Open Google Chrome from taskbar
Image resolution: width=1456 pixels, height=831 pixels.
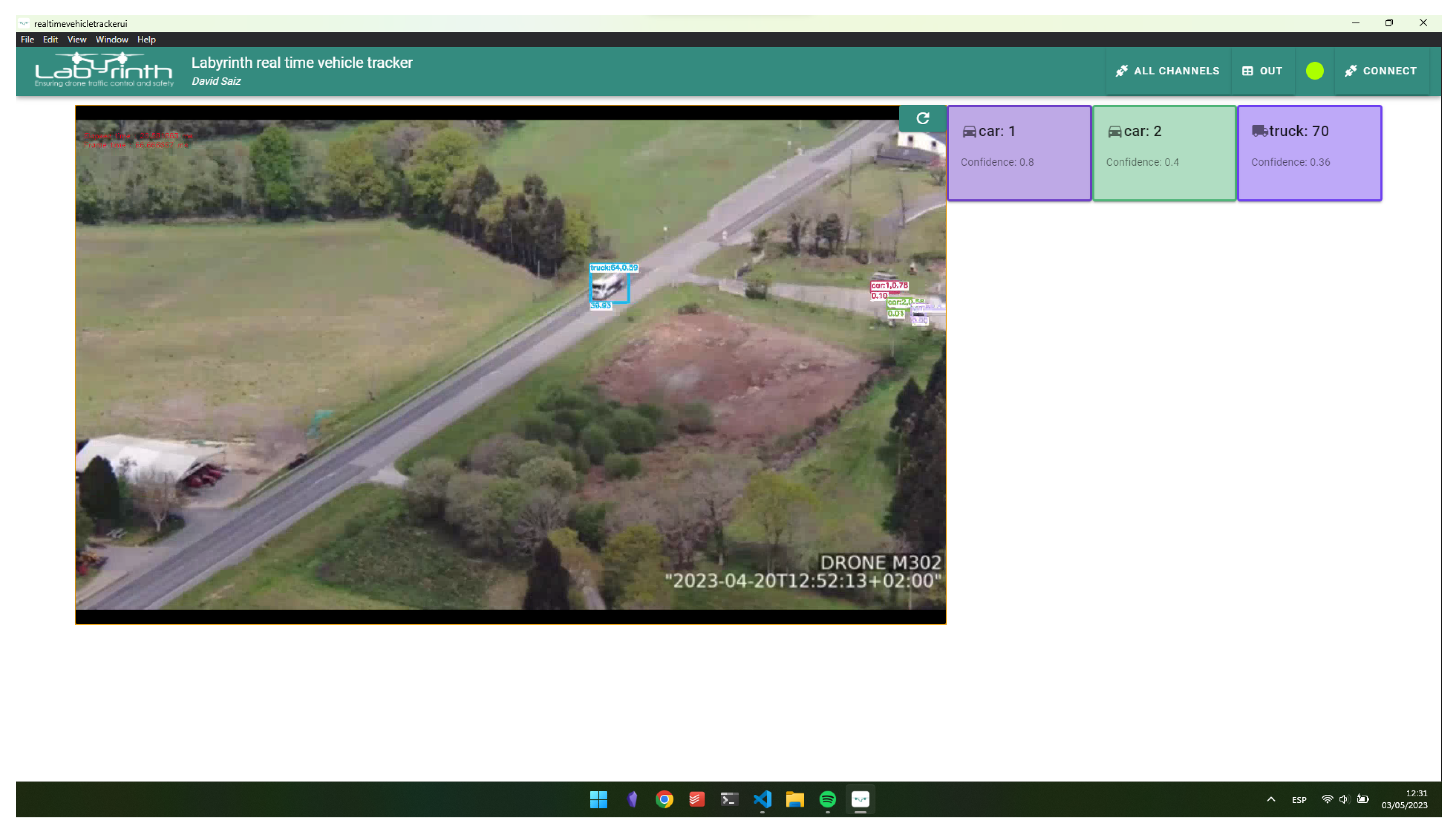coord(664,799)
